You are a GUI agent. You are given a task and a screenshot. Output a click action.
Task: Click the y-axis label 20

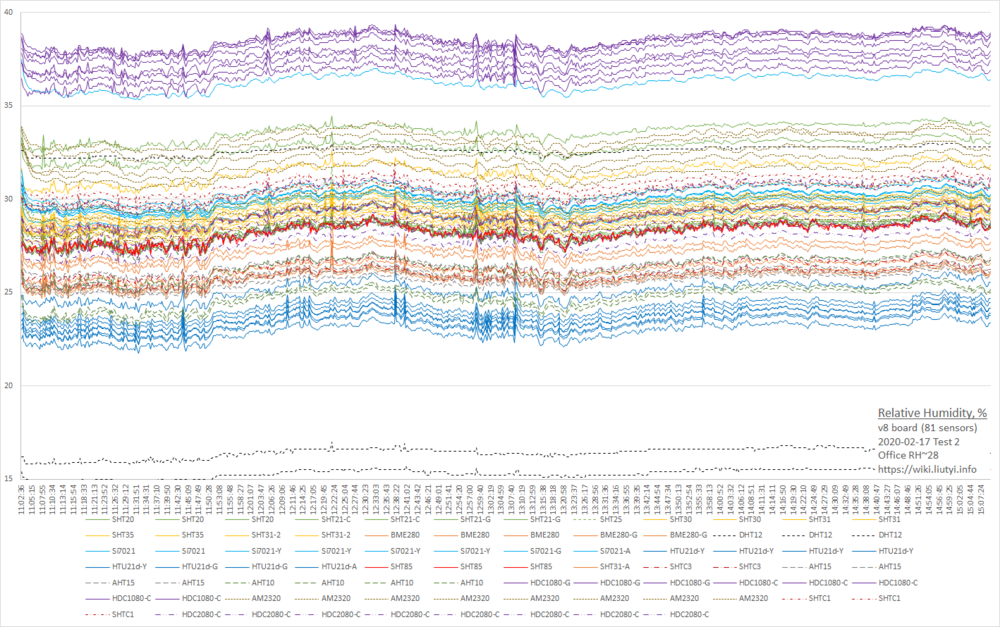[8, 385]
